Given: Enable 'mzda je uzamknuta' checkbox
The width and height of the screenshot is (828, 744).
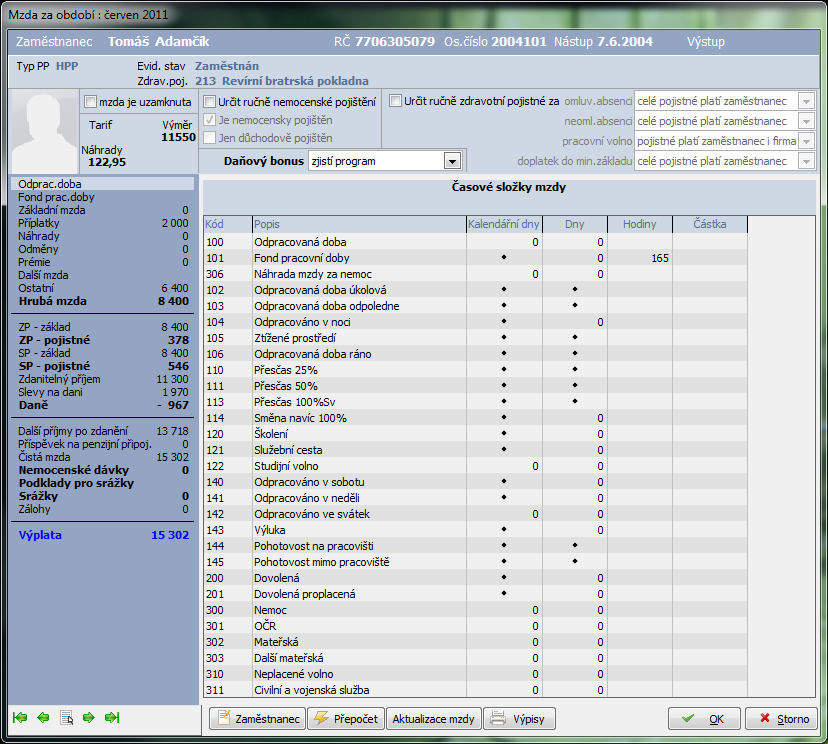Looking at the screenshot, I should pos(91,101).
